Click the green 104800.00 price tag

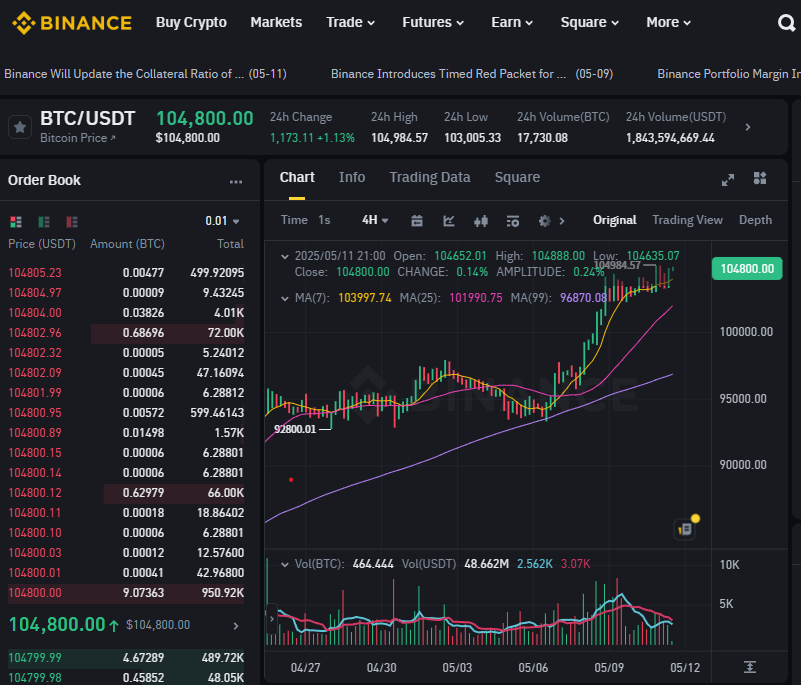pyautogui.click(x=747, y=269)
